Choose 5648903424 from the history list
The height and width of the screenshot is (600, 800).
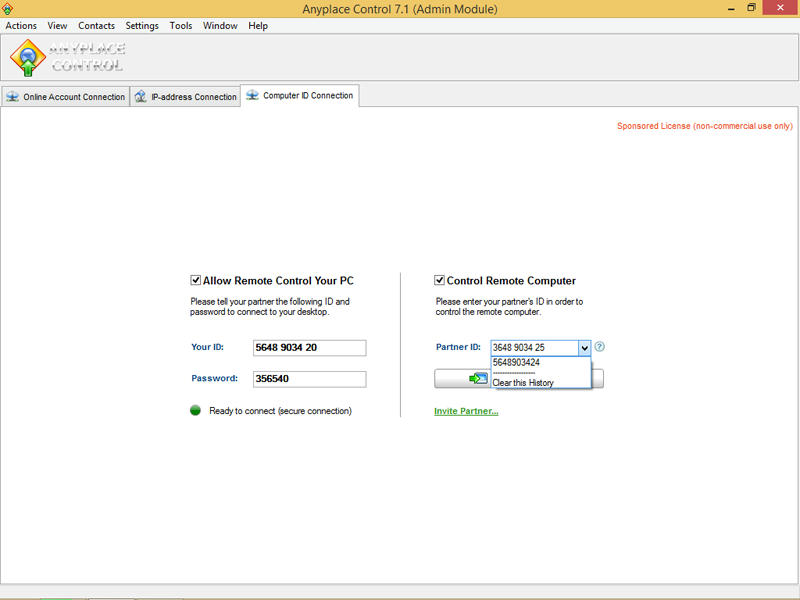click(x=541, y=362)
